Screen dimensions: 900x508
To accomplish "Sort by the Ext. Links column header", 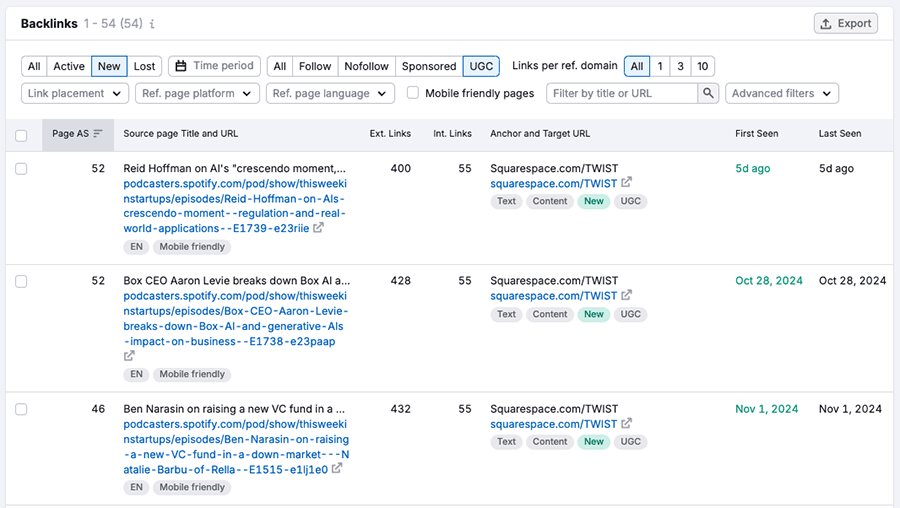I will click(x=390, y=133).
